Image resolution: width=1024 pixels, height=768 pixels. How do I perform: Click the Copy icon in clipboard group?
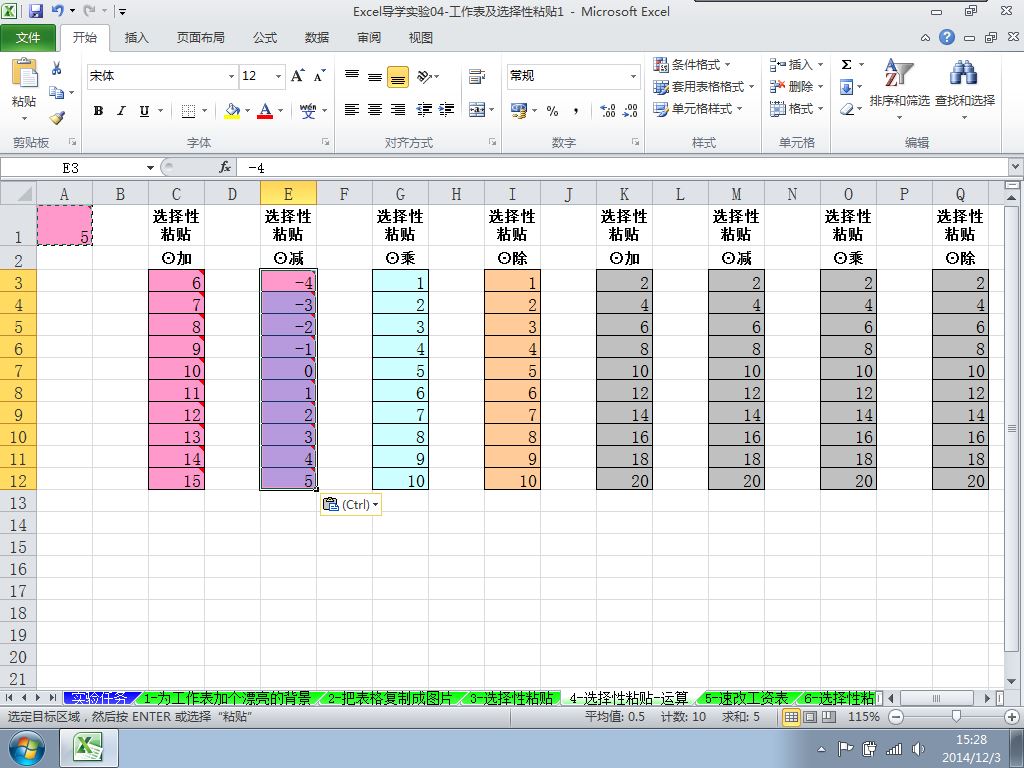tap(57, 93)
